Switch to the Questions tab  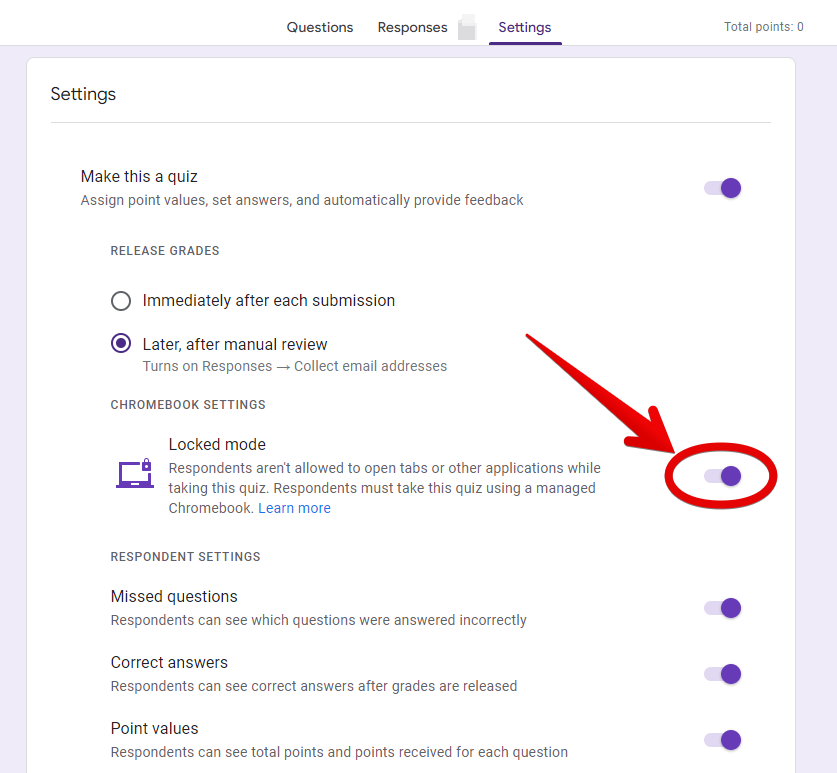click(x=320, y=27)
